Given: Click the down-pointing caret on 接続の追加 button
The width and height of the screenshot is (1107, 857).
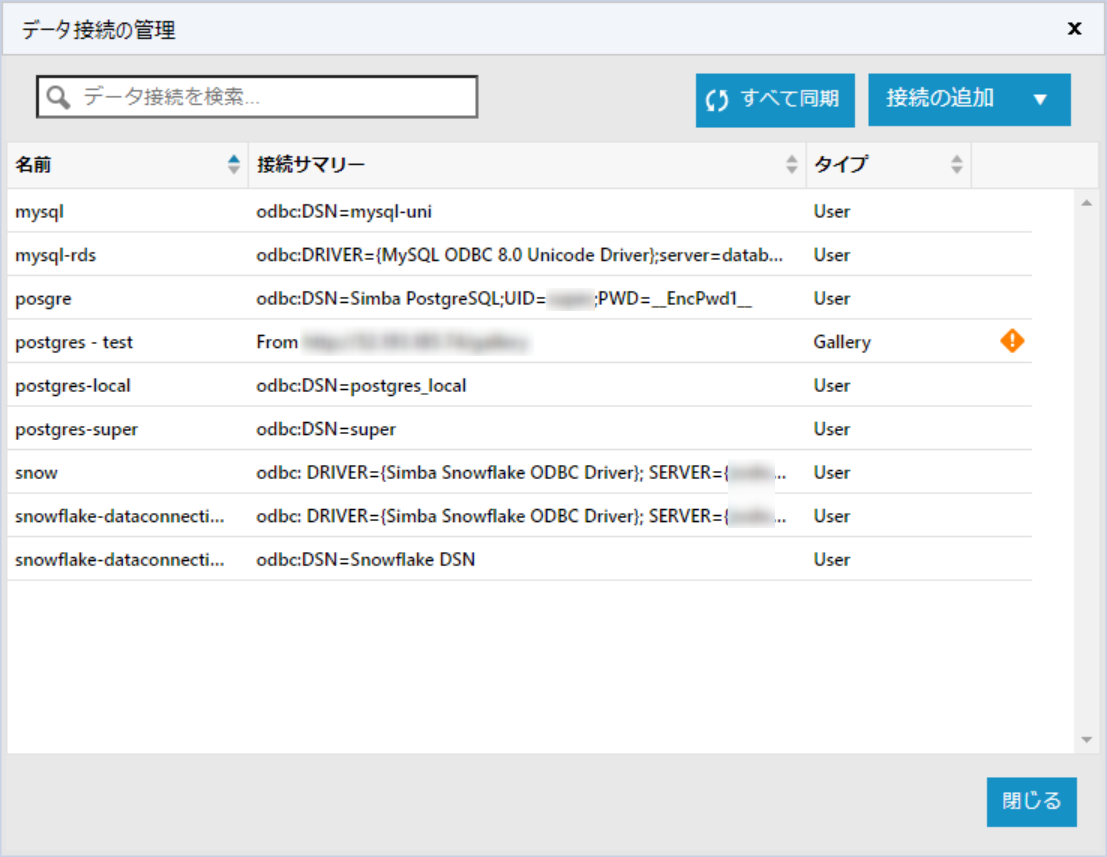Looking at the screenshot, I should pos(1041,99).
